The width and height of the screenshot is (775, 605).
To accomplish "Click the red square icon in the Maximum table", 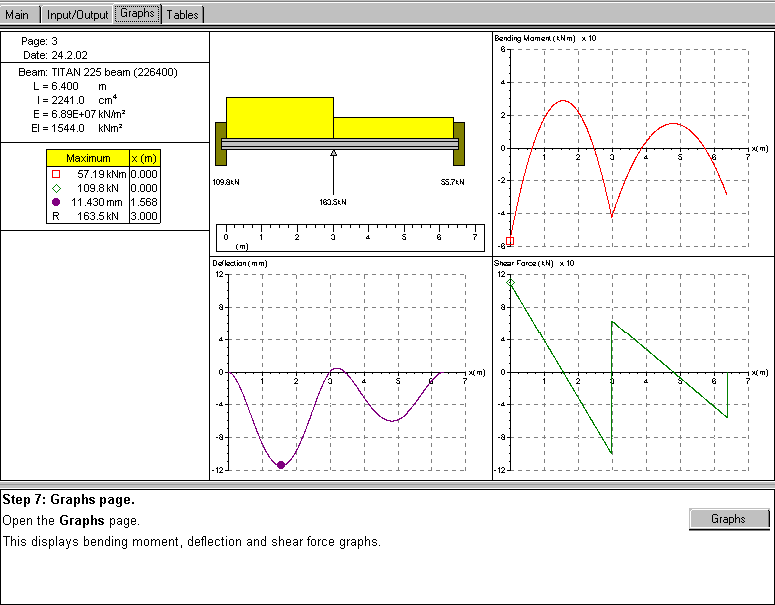I will (56, 174).
